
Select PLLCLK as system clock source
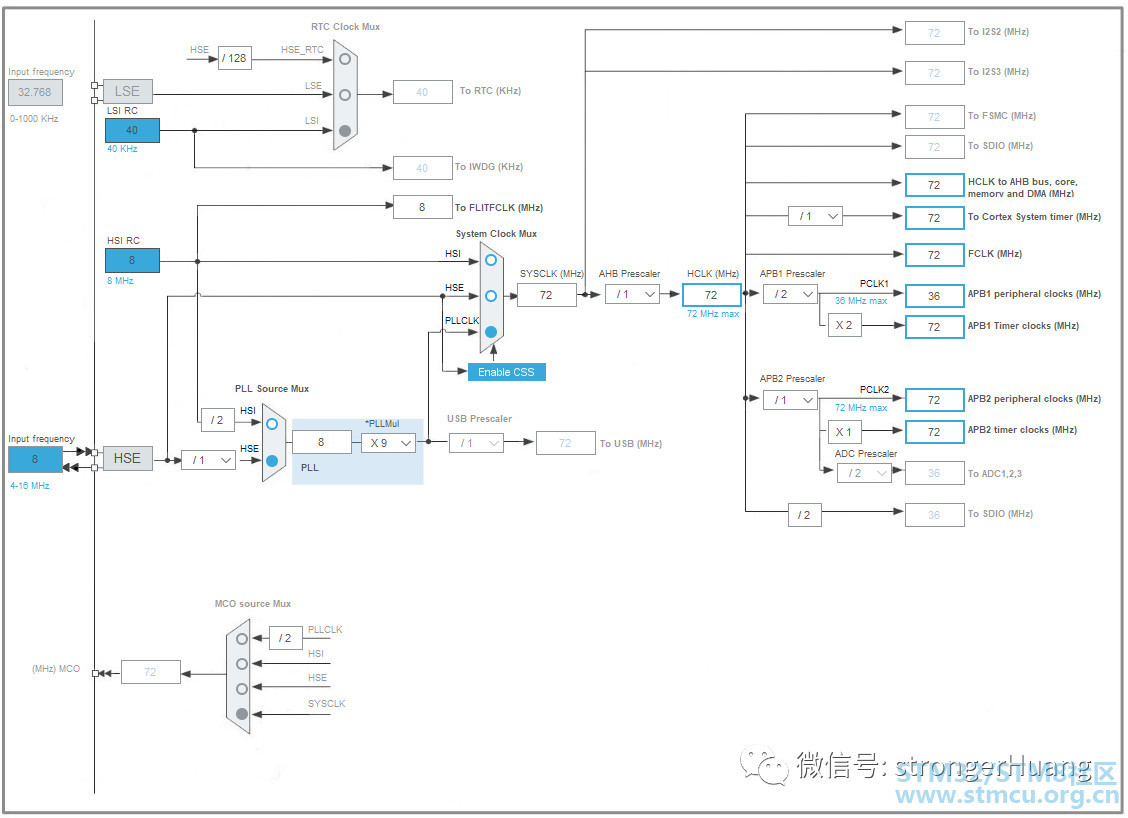coord(490,331)
